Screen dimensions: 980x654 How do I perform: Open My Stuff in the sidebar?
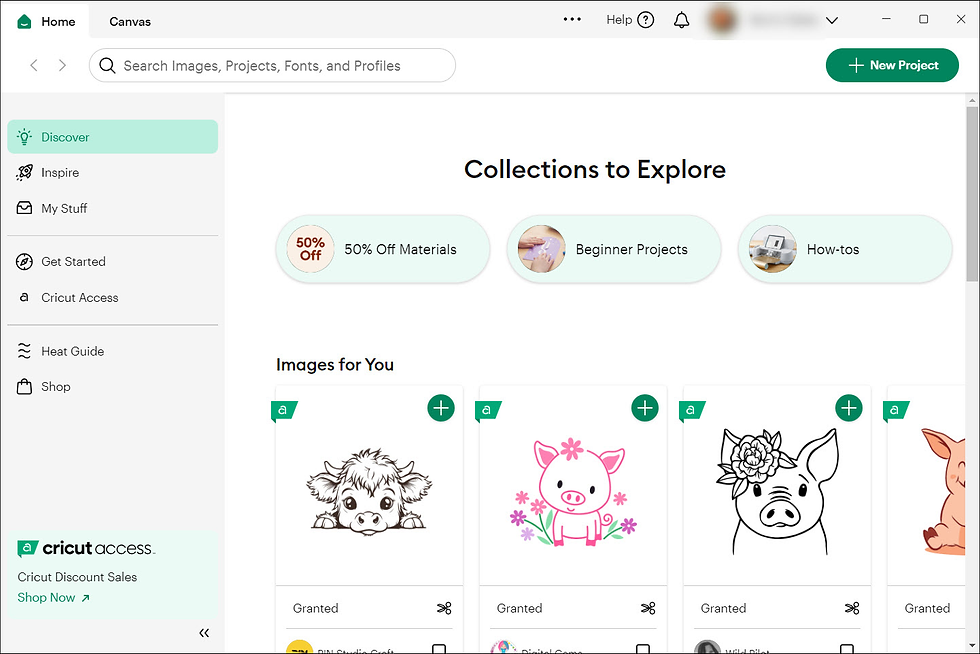point(112,208)
